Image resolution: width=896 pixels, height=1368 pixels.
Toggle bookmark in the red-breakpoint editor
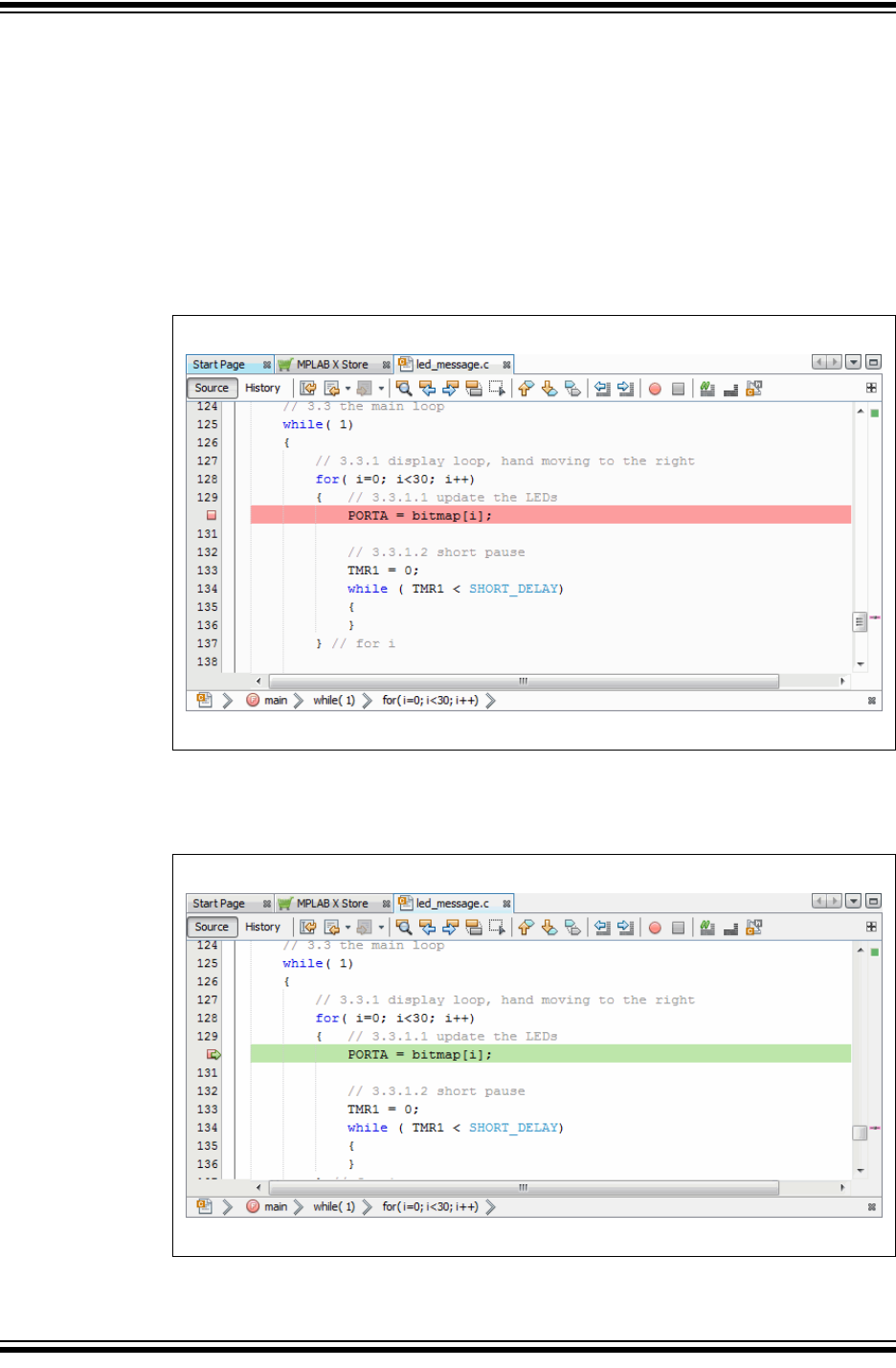pyautogui.click(x=572, y=389)
